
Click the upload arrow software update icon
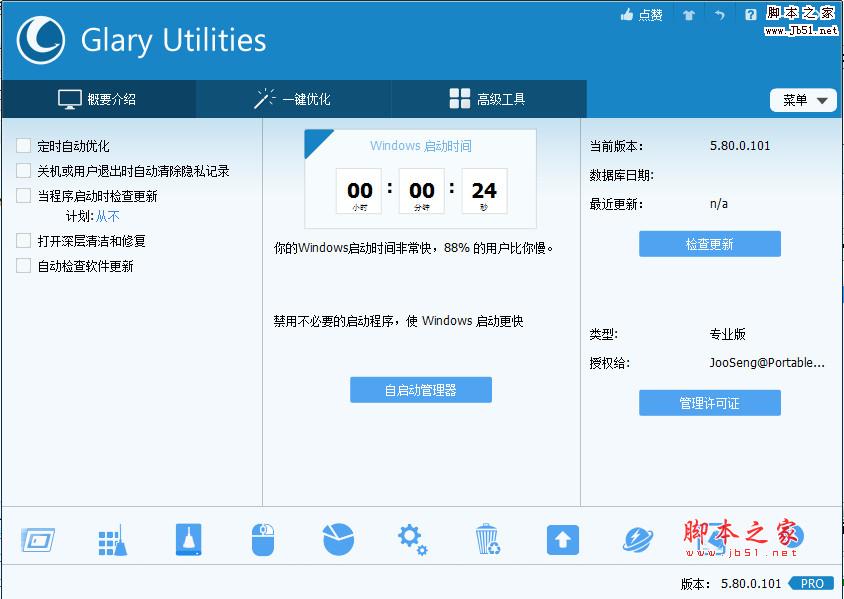[x=563, y=539]
